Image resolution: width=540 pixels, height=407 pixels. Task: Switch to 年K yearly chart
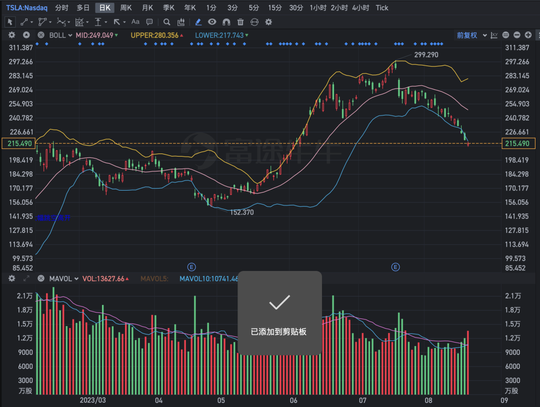pyautogui.click(x=190, y=8)
